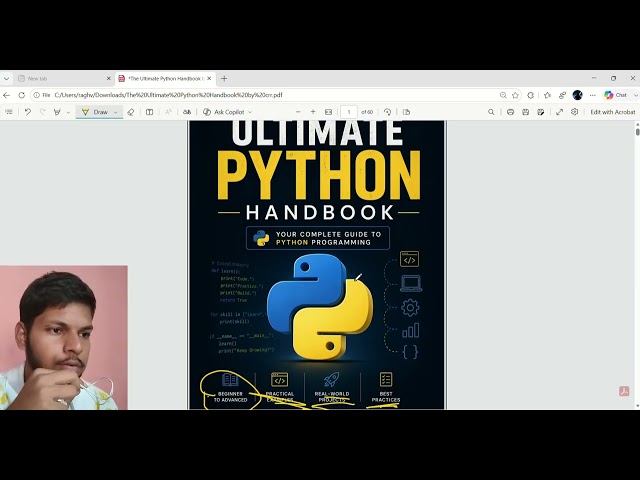Go back to previous page
This screenshot has height=480, width=640.
pyautogui.click(x=7, y=95)
